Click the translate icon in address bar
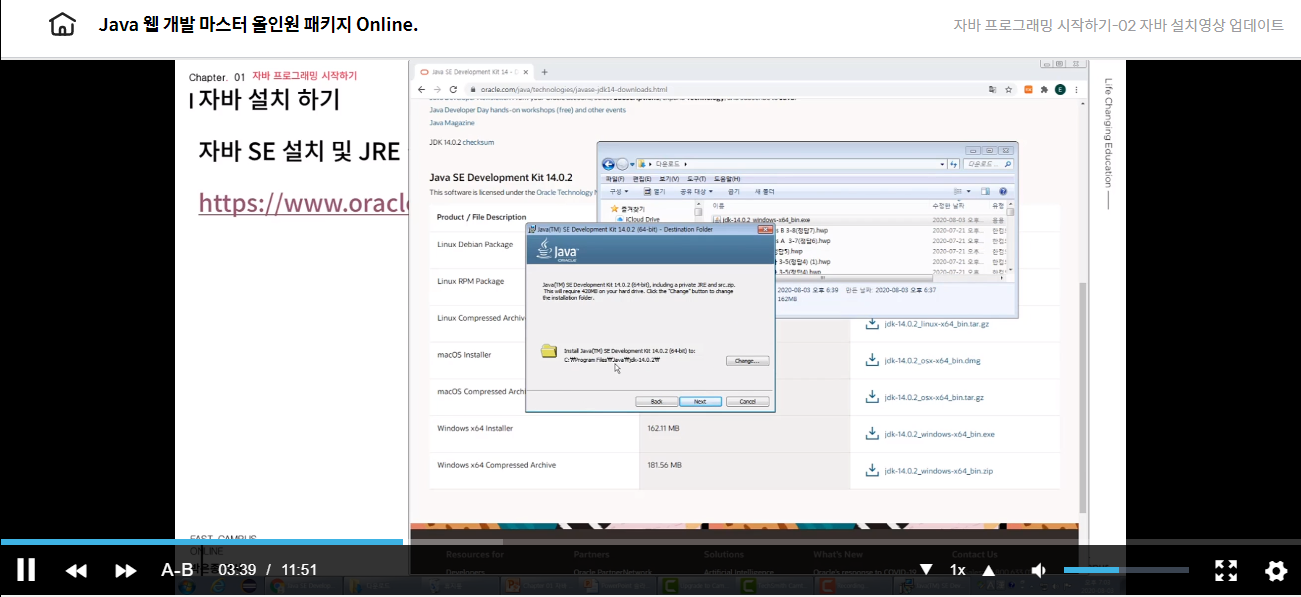This screenshot has height=597, width=1301. (x=992, y=89)
